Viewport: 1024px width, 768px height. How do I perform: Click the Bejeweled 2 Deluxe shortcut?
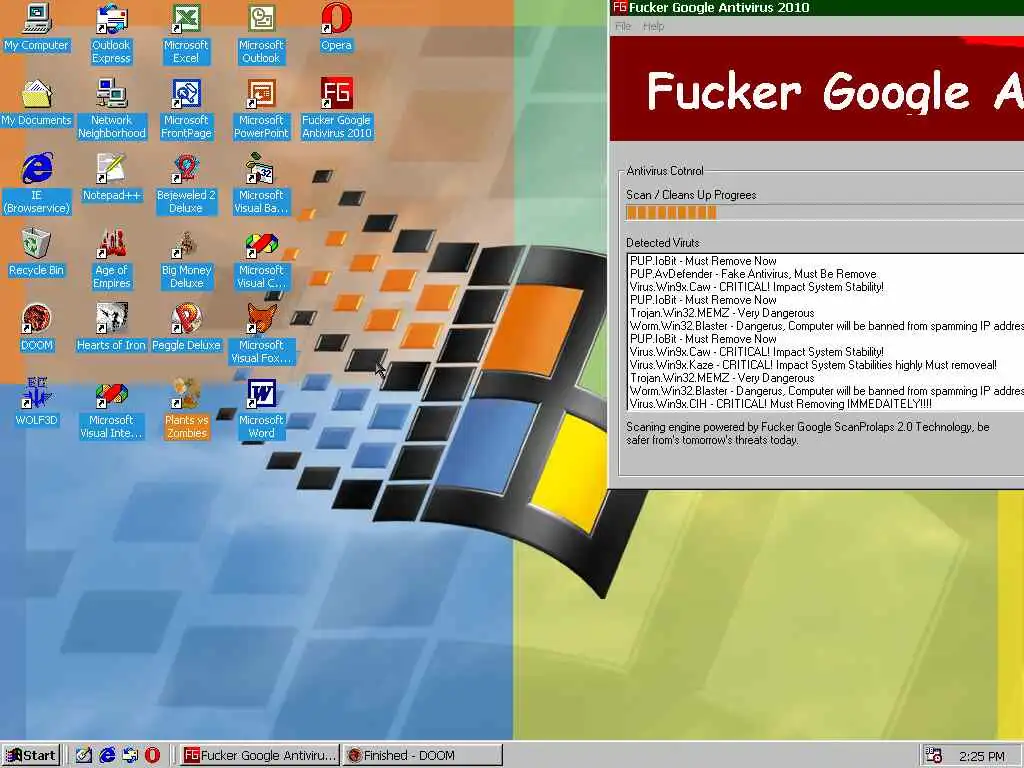[x=186, y=184]
